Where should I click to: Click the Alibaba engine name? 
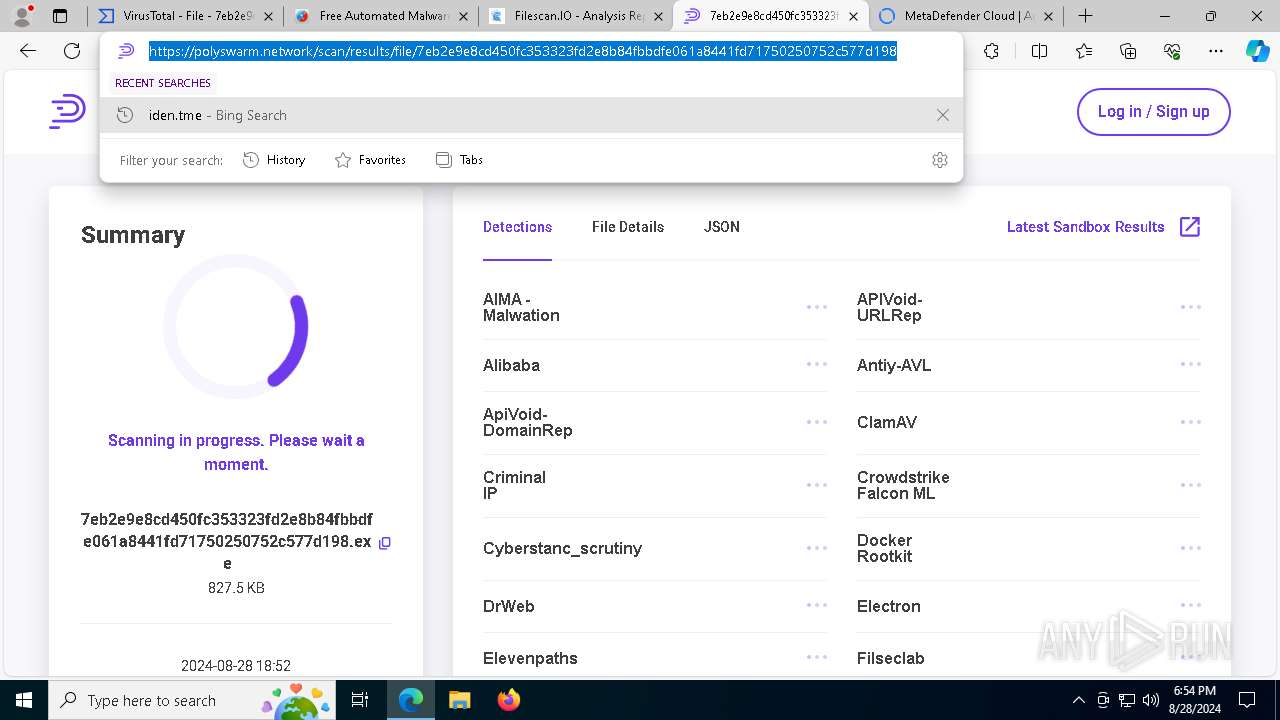(511, 366)
